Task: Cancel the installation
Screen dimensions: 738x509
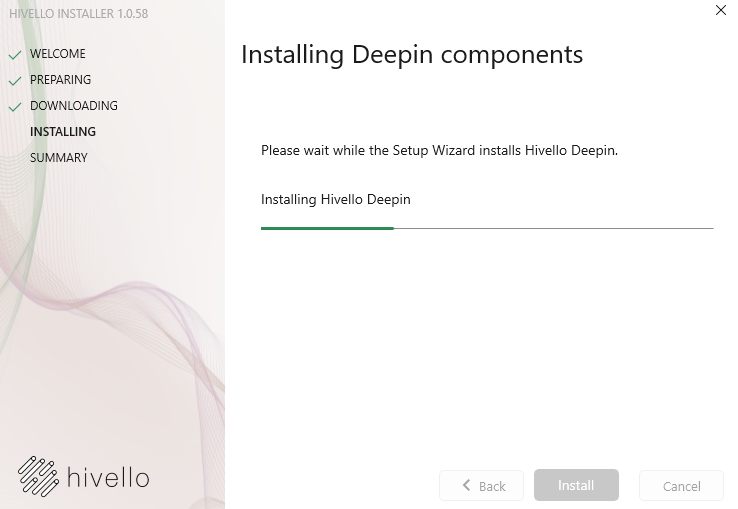Action: pos(681,485)
